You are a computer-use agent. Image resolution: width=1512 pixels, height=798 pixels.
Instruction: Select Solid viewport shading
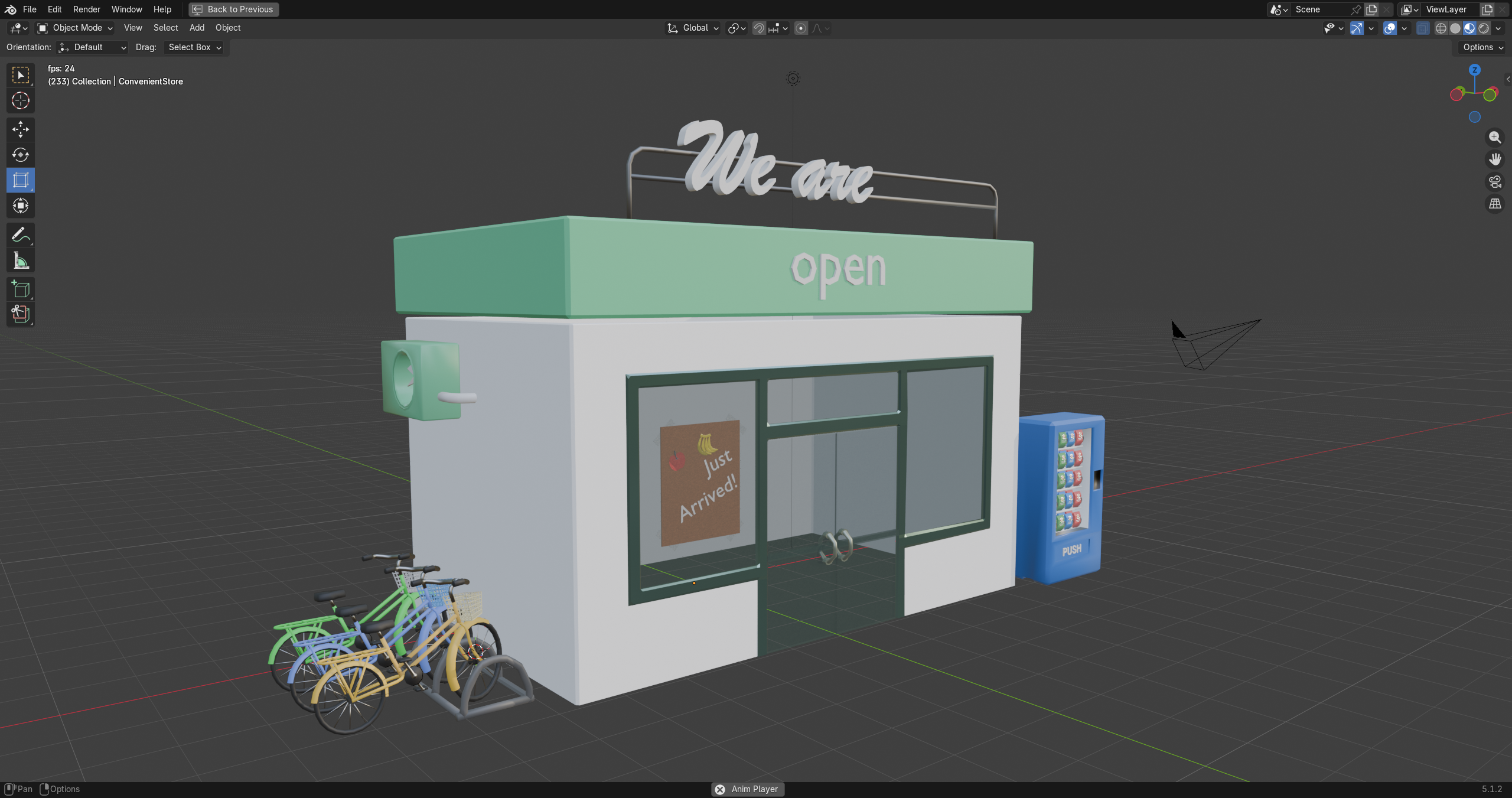pyautogui.click(x=1455, y=28)
